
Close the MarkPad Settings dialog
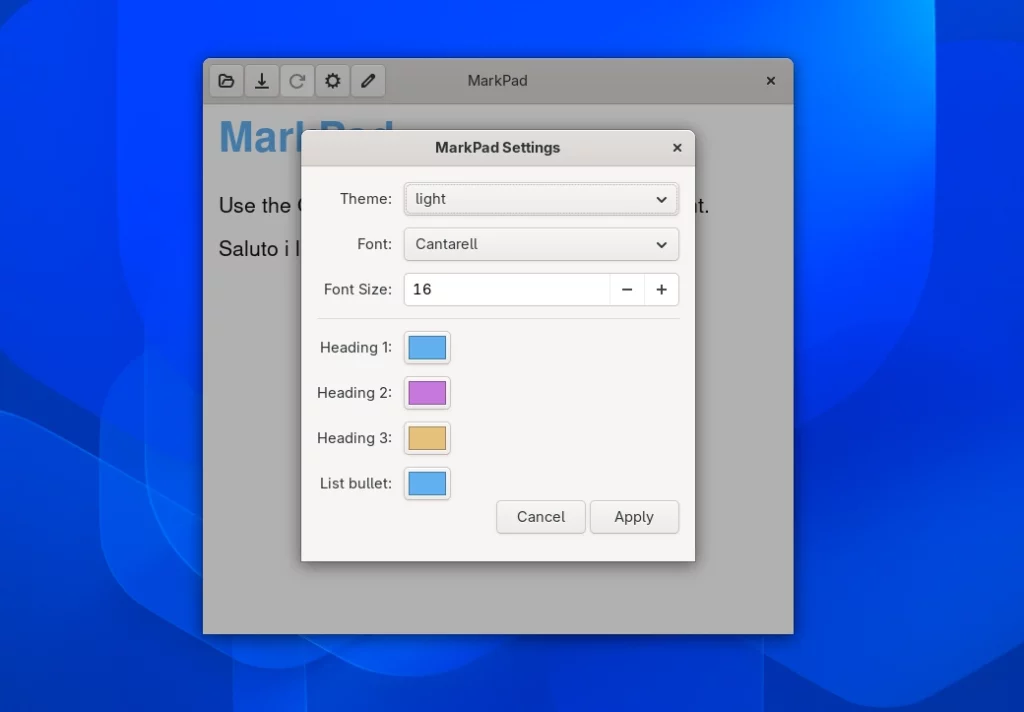coord(677,148)
